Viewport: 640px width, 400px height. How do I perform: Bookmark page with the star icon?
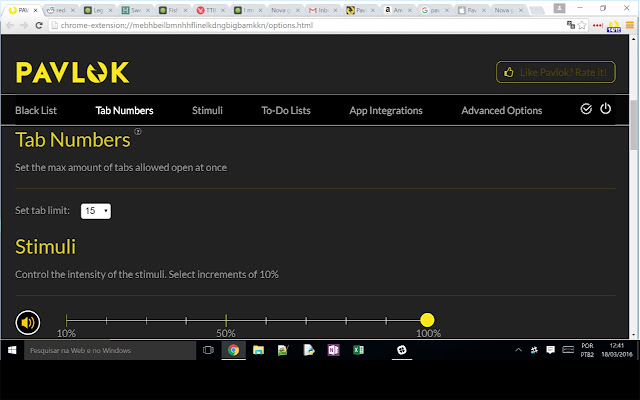click(582, 25)
